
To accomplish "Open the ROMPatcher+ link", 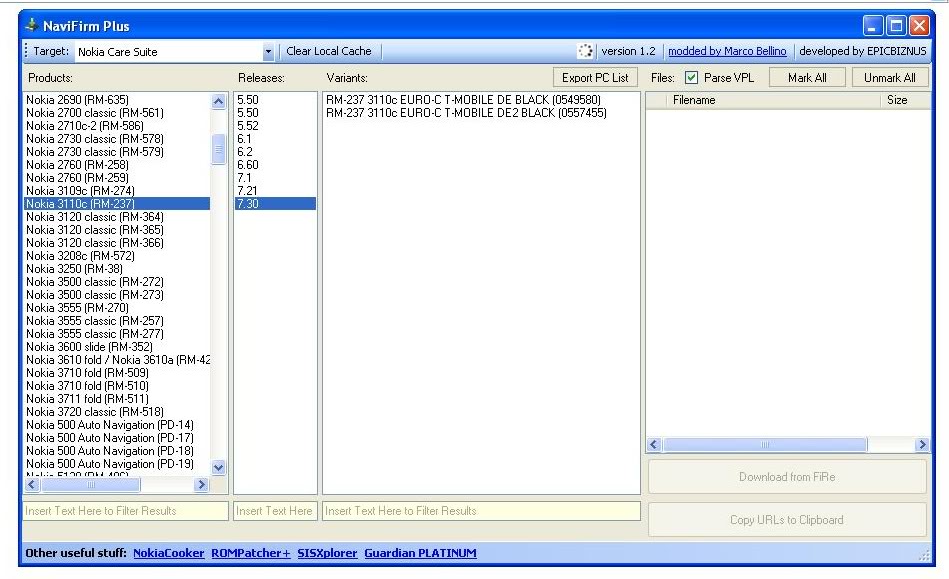I will click(251, 553).
